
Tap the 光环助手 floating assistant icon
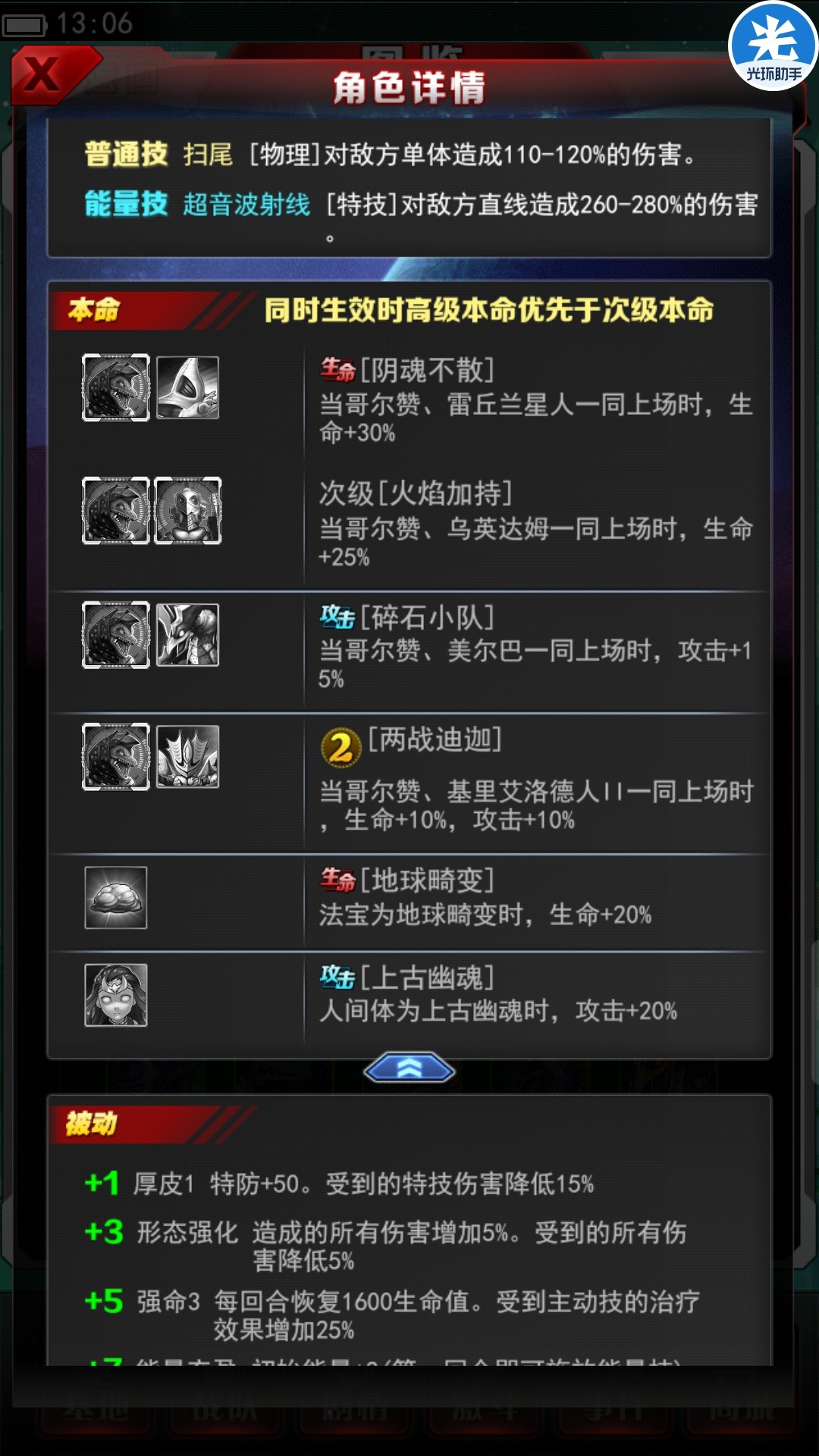[773, 46]
